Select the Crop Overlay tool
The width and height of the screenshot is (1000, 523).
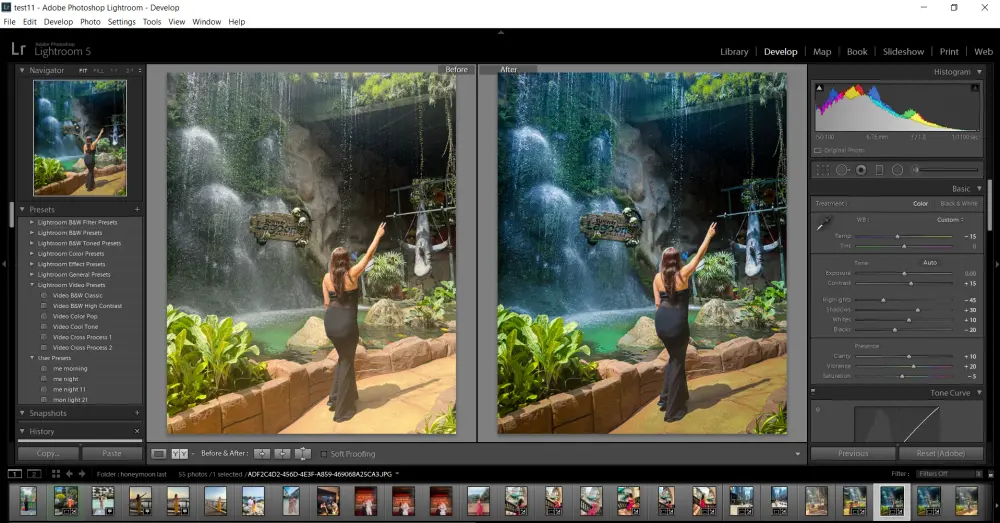[x=823, y=170]
